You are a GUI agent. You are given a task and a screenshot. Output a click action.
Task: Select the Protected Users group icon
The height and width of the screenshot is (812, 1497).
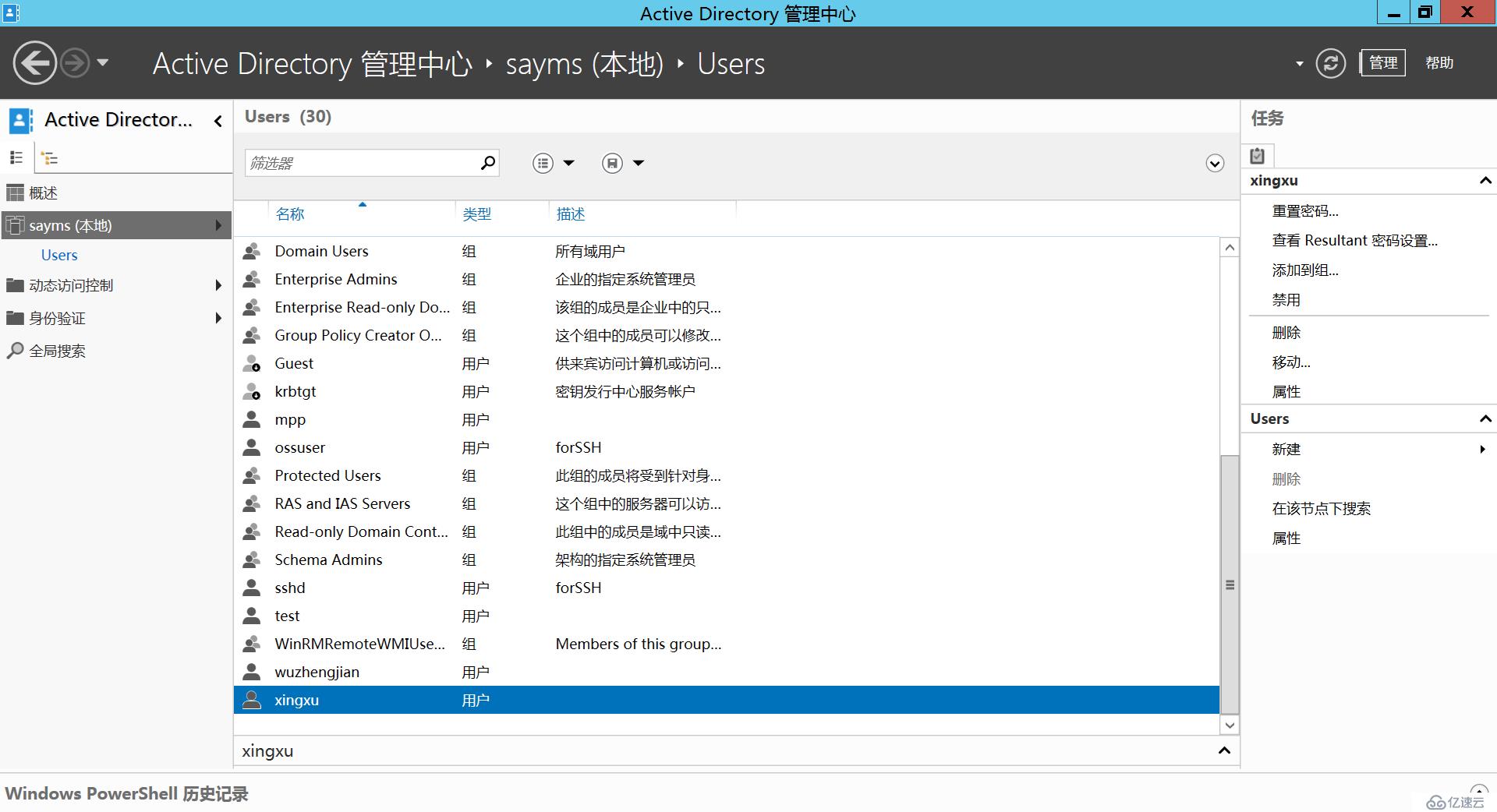[x=251, y=475]
